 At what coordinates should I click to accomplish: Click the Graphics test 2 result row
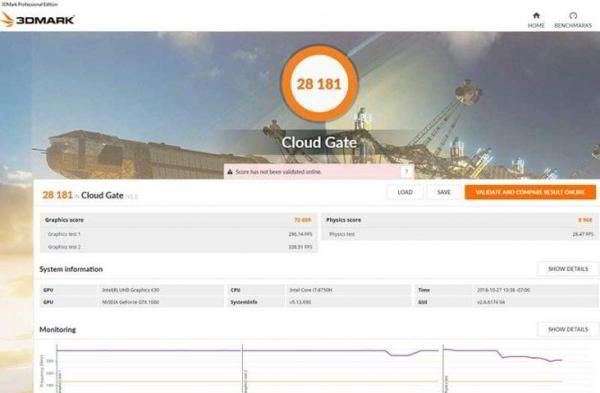click(x=178, y=247)
